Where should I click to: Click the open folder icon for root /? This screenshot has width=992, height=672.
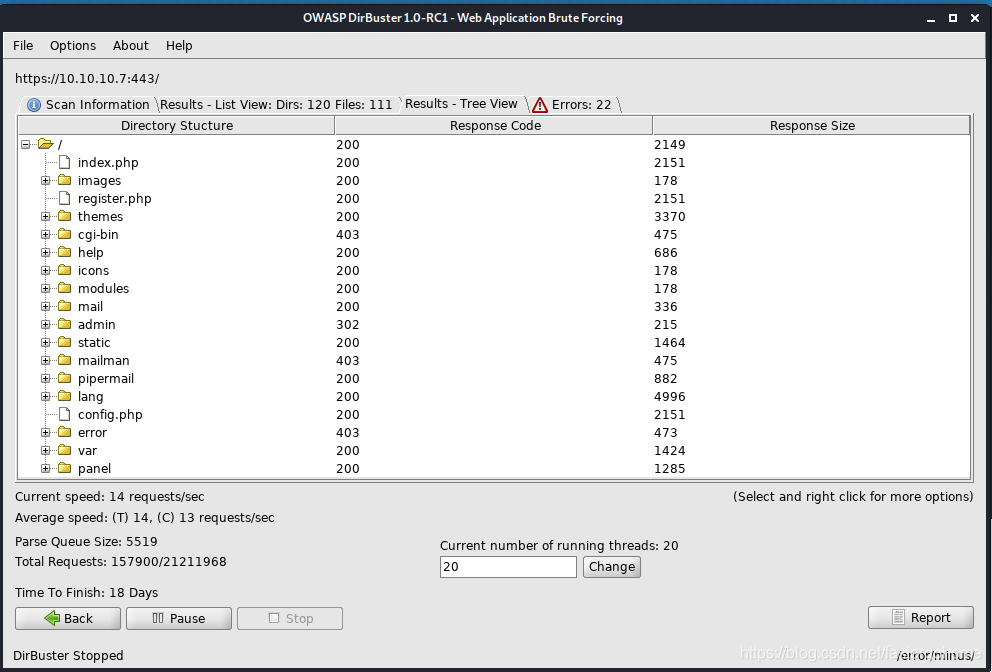[45, 144]
